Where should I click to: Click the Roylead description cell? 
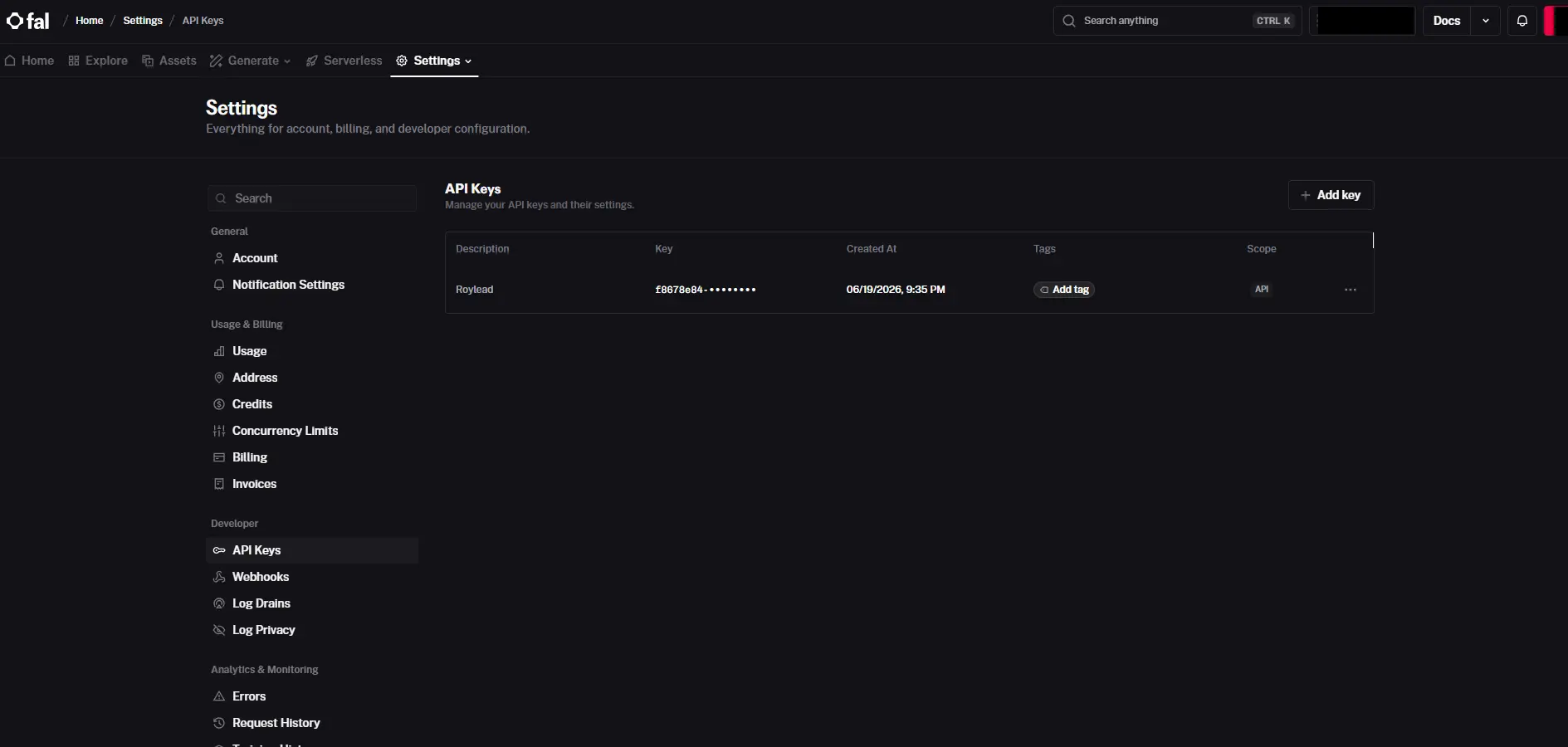[475, 290]
